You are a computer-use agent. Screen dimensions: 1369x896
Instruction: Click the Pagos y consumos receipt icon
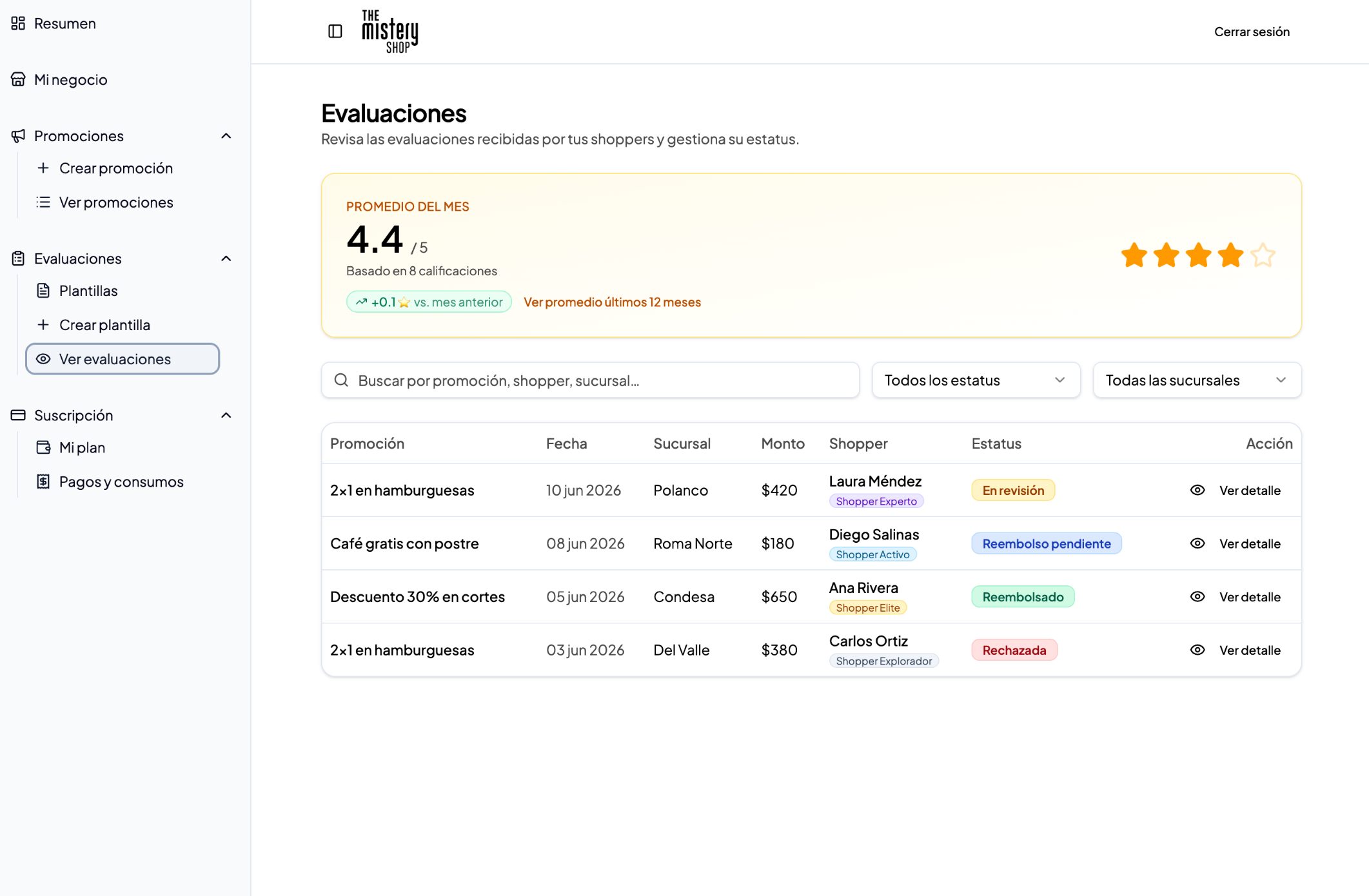pos(43,481)
